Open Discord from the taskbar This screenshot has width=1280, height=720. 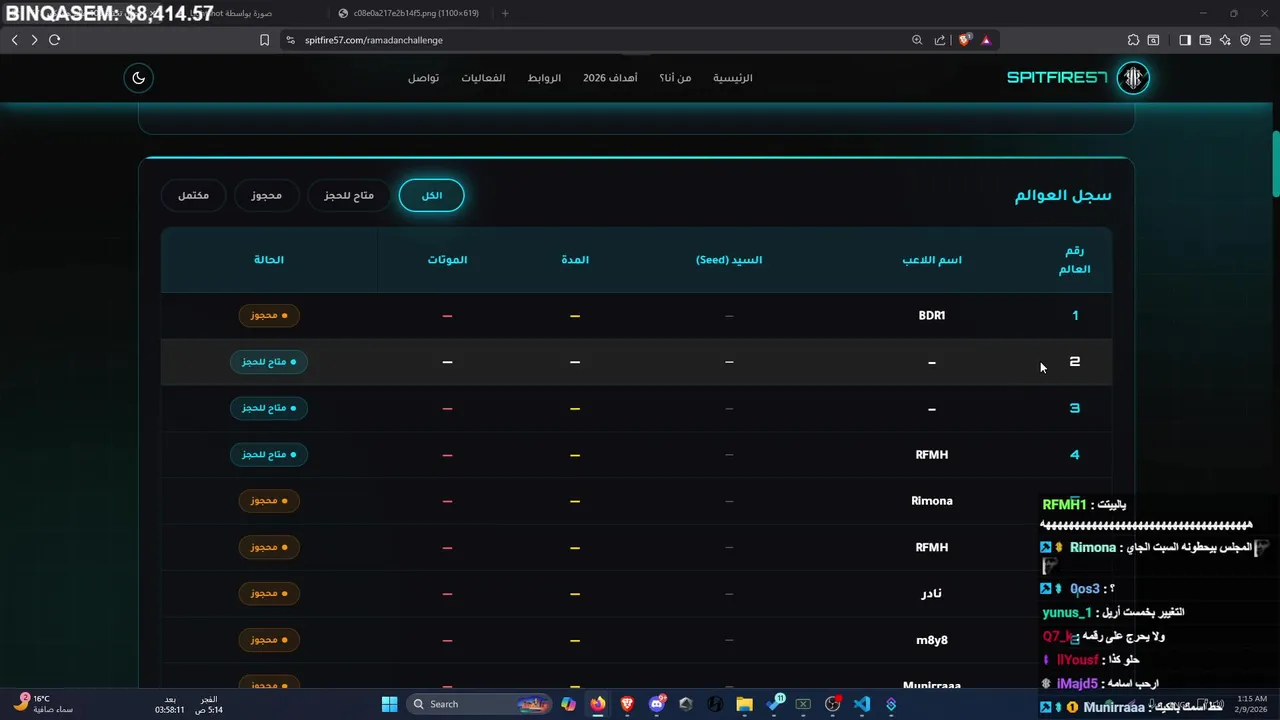657,704
